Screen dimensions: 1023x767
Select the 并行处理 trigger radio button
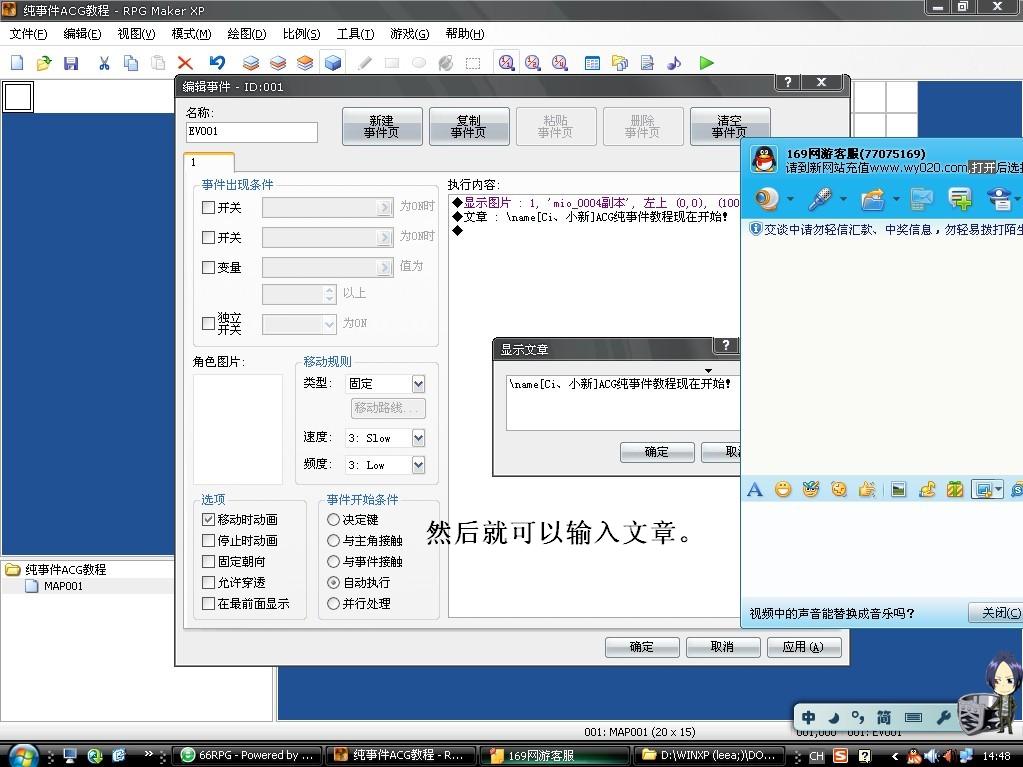333,603
